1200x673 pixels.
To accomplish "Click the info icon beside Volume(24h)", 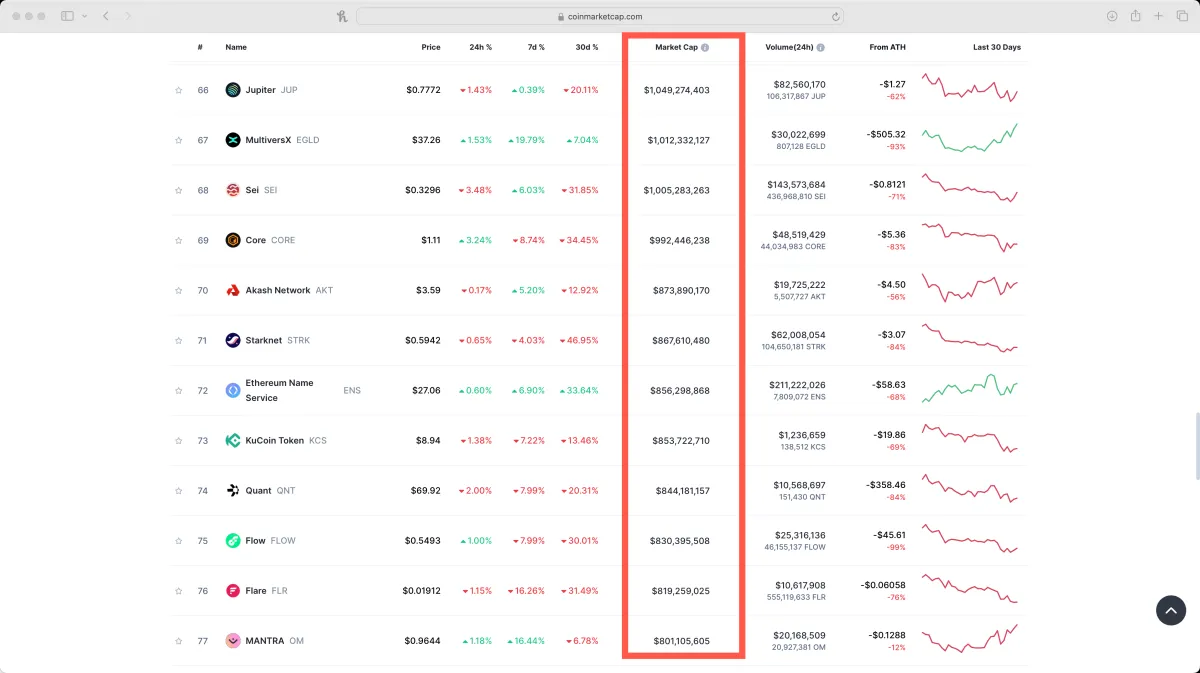I will tap(821, 47).
